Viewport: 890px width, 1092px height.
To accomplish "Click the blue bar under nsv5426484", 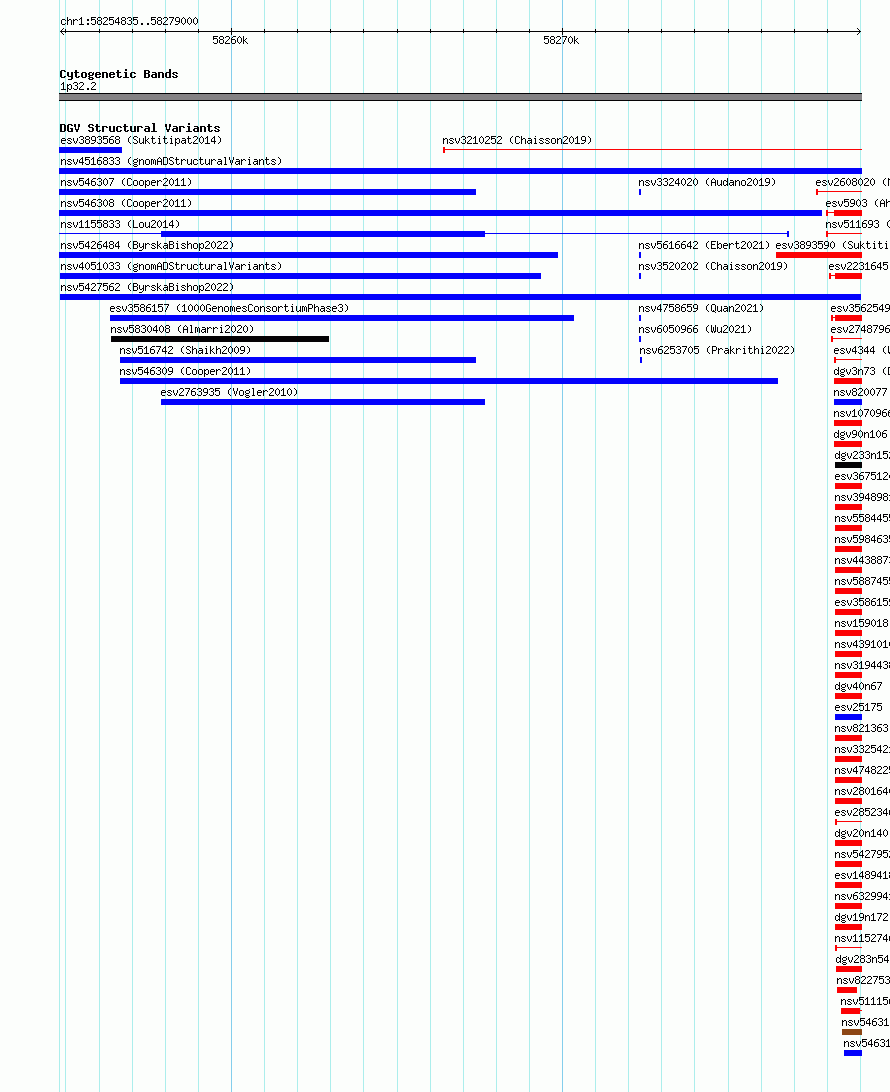I will click(x=309, y=255).
